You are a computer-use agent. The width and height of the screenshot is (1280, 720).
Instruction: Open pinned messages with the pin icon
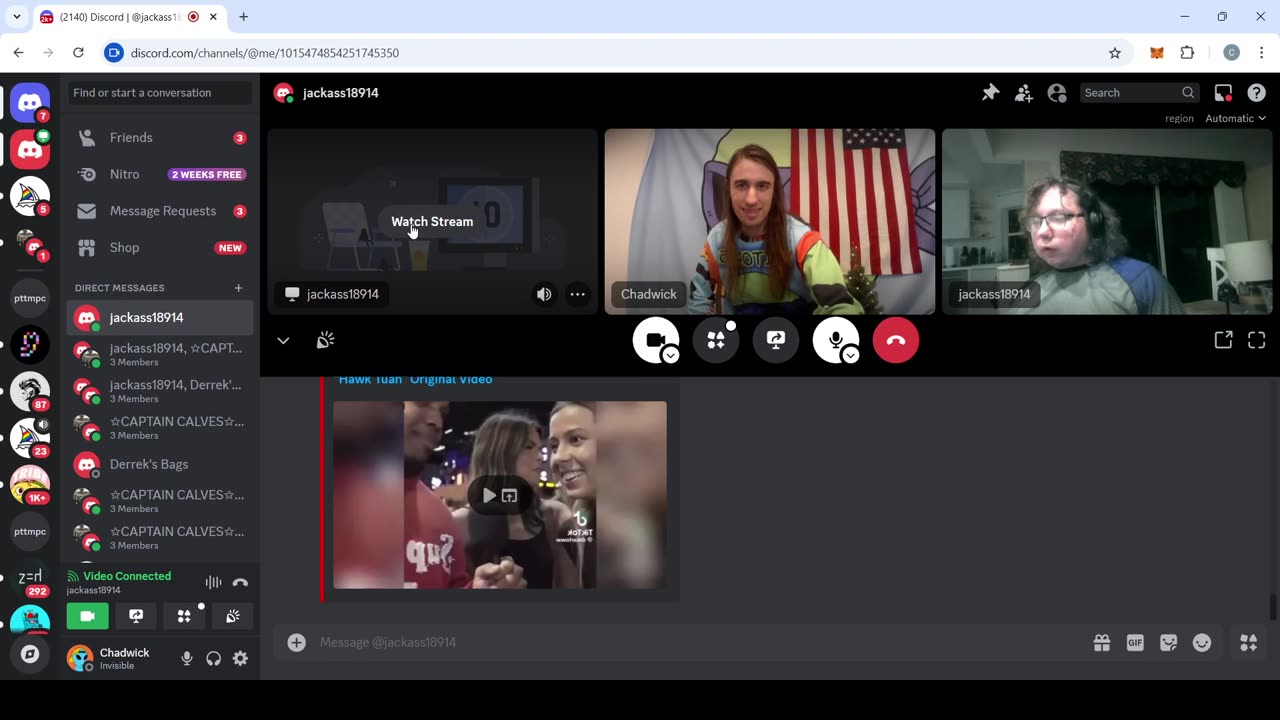[x=990, y=92]
